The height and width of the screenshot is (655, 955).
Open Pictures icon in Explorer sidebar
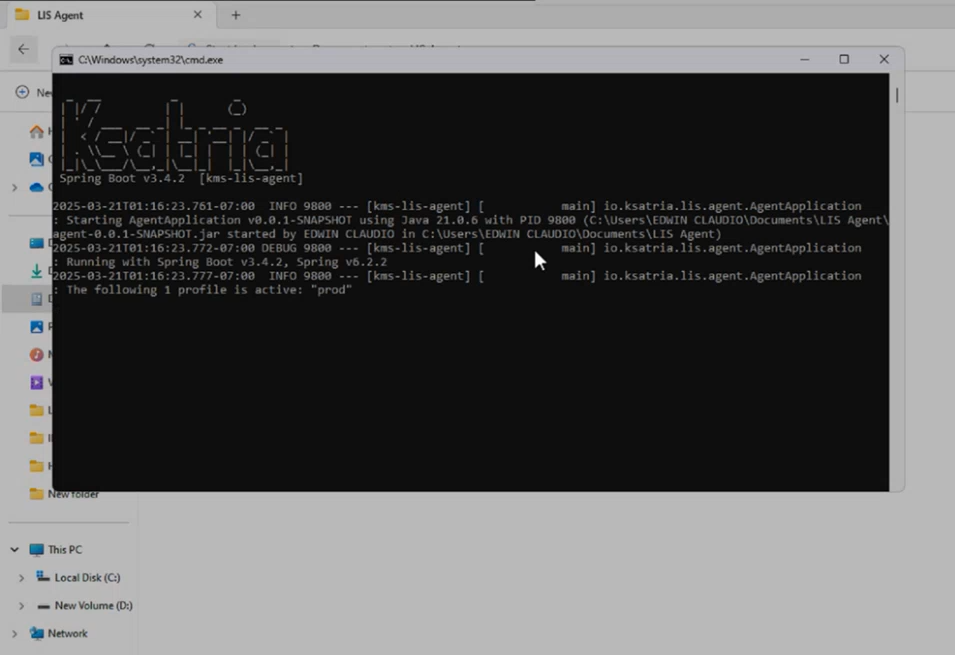[x=37, y=327]
